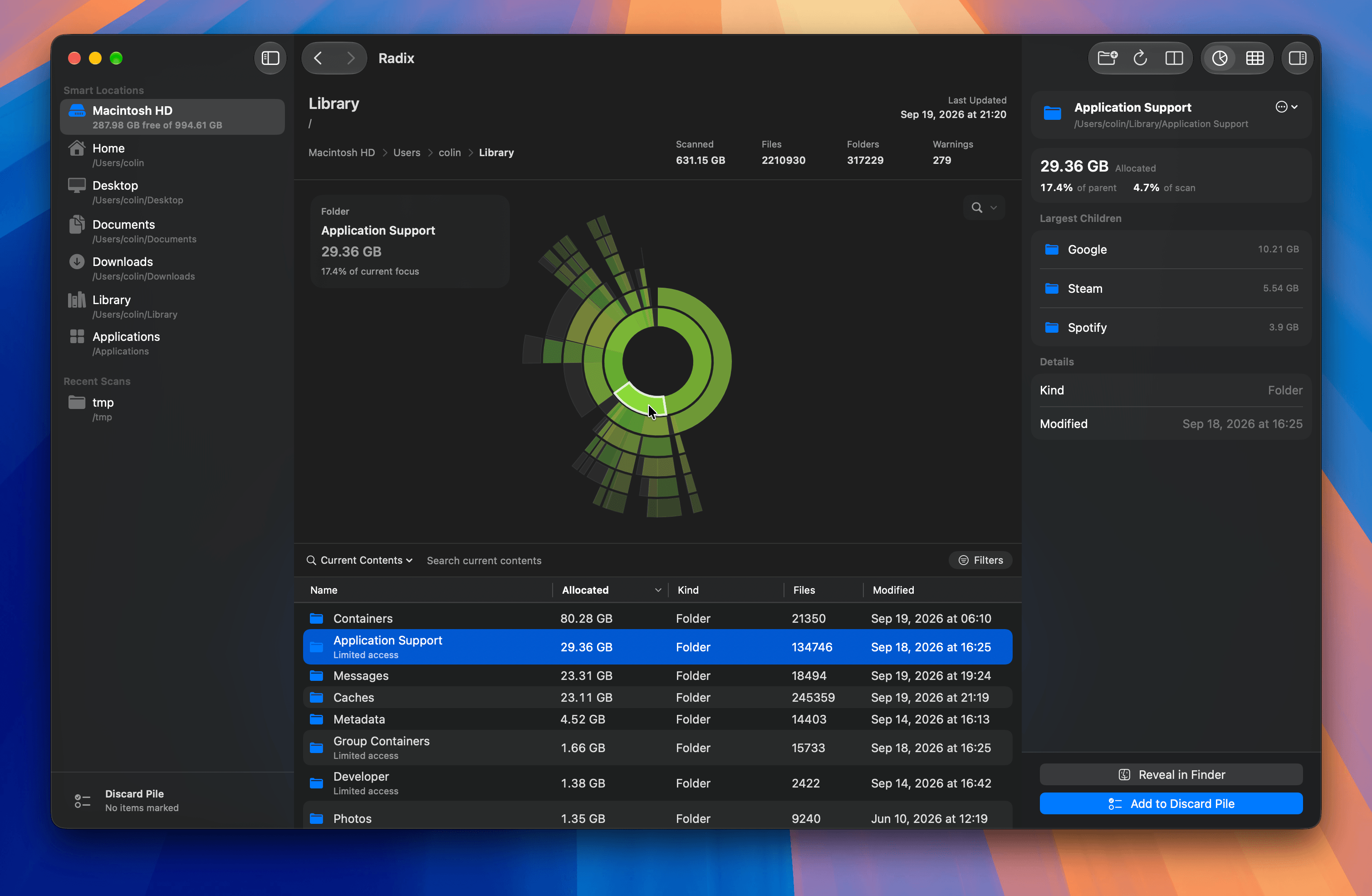Viewport: 1372px width, 896px height.
Task: Select the Group Containers row
Action: 658,748
